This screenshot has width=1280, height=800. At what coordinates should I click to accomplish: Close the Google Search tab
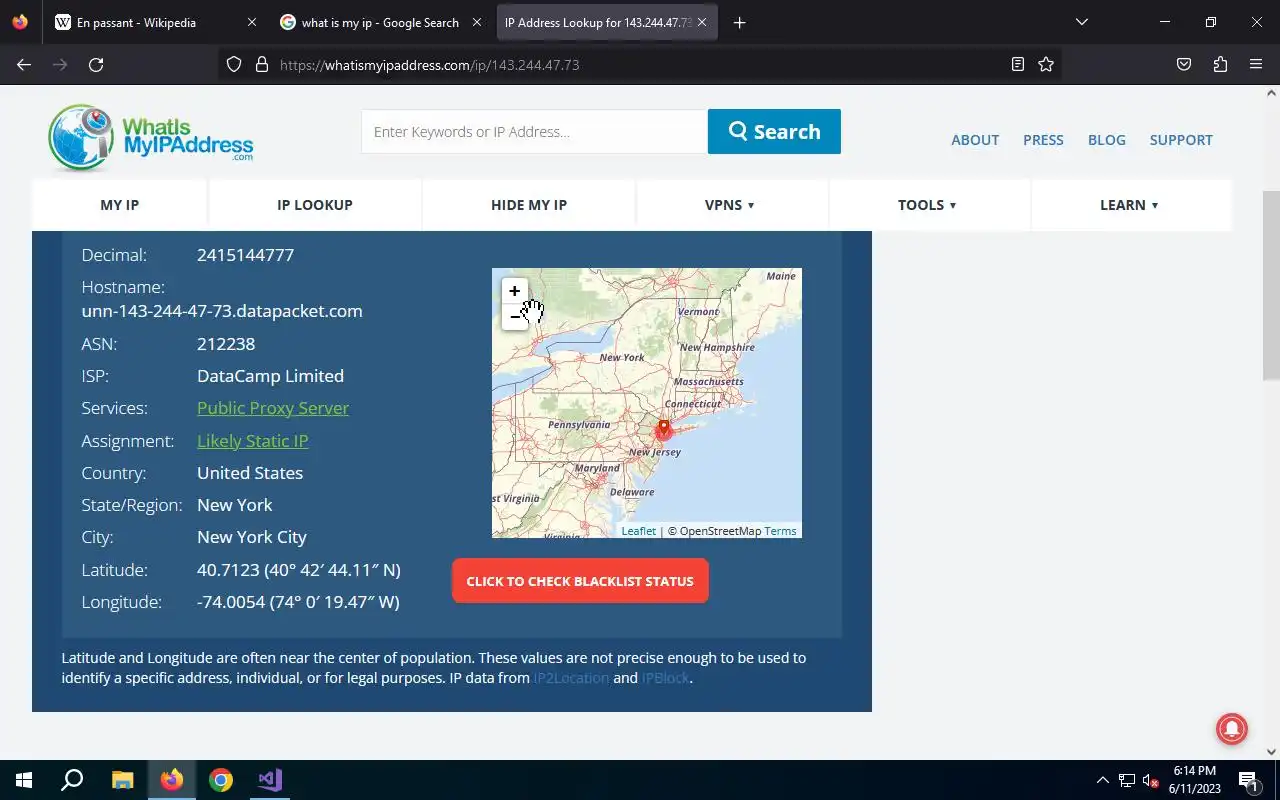(x=476, y=22)
